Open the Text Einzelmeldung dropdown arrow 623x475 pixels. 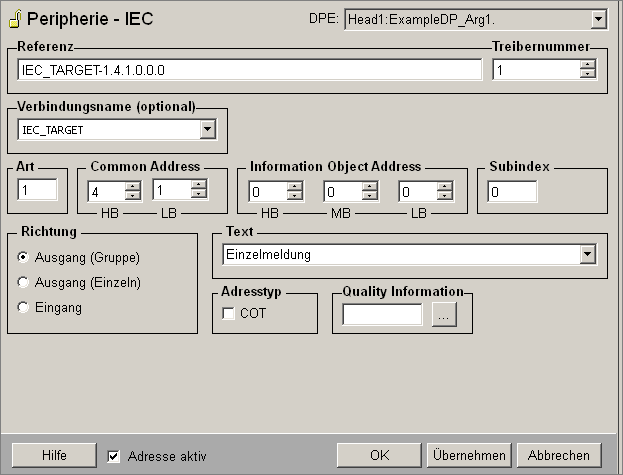tap(588, 254)
